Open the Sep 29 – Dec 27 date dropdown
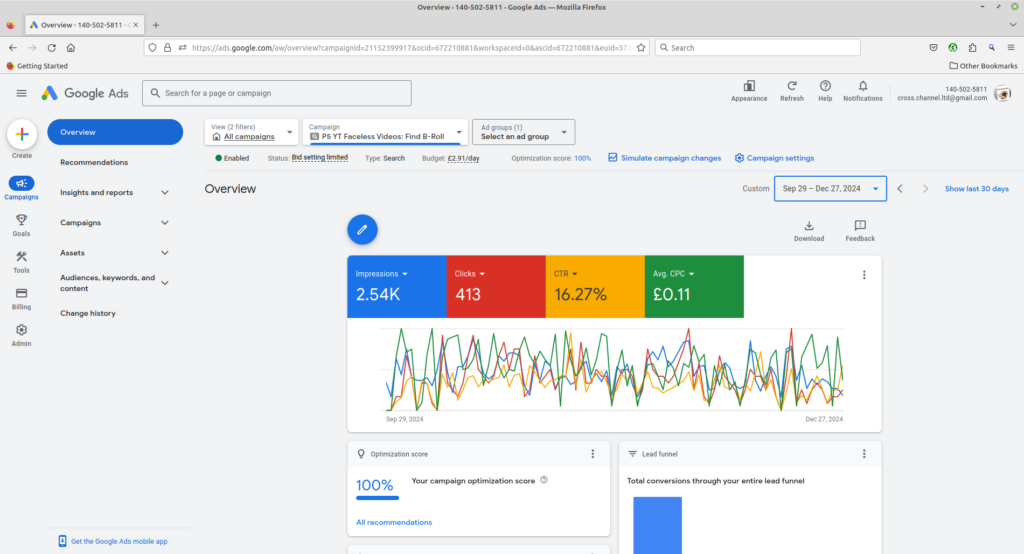This screenshot has width=1024, height=554. (829, 188)
